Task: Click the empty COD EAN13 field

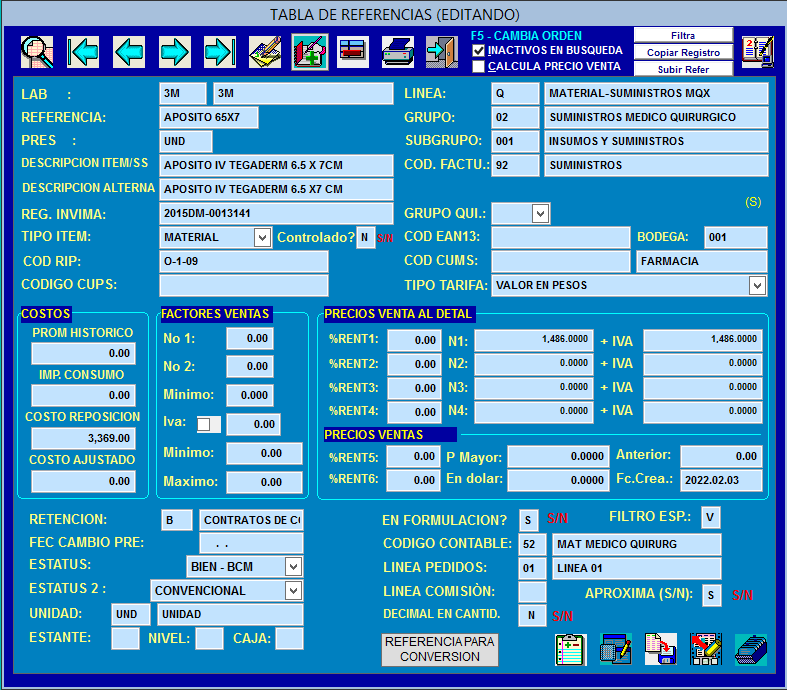Action: 561,237
